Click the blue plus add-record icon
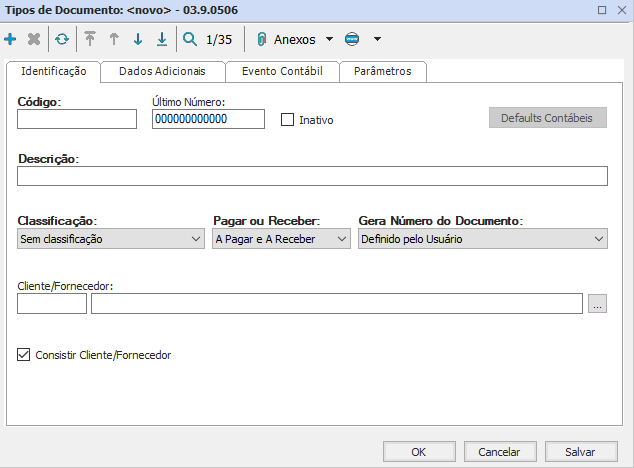The image size is (634, 468). click(11, 40)
